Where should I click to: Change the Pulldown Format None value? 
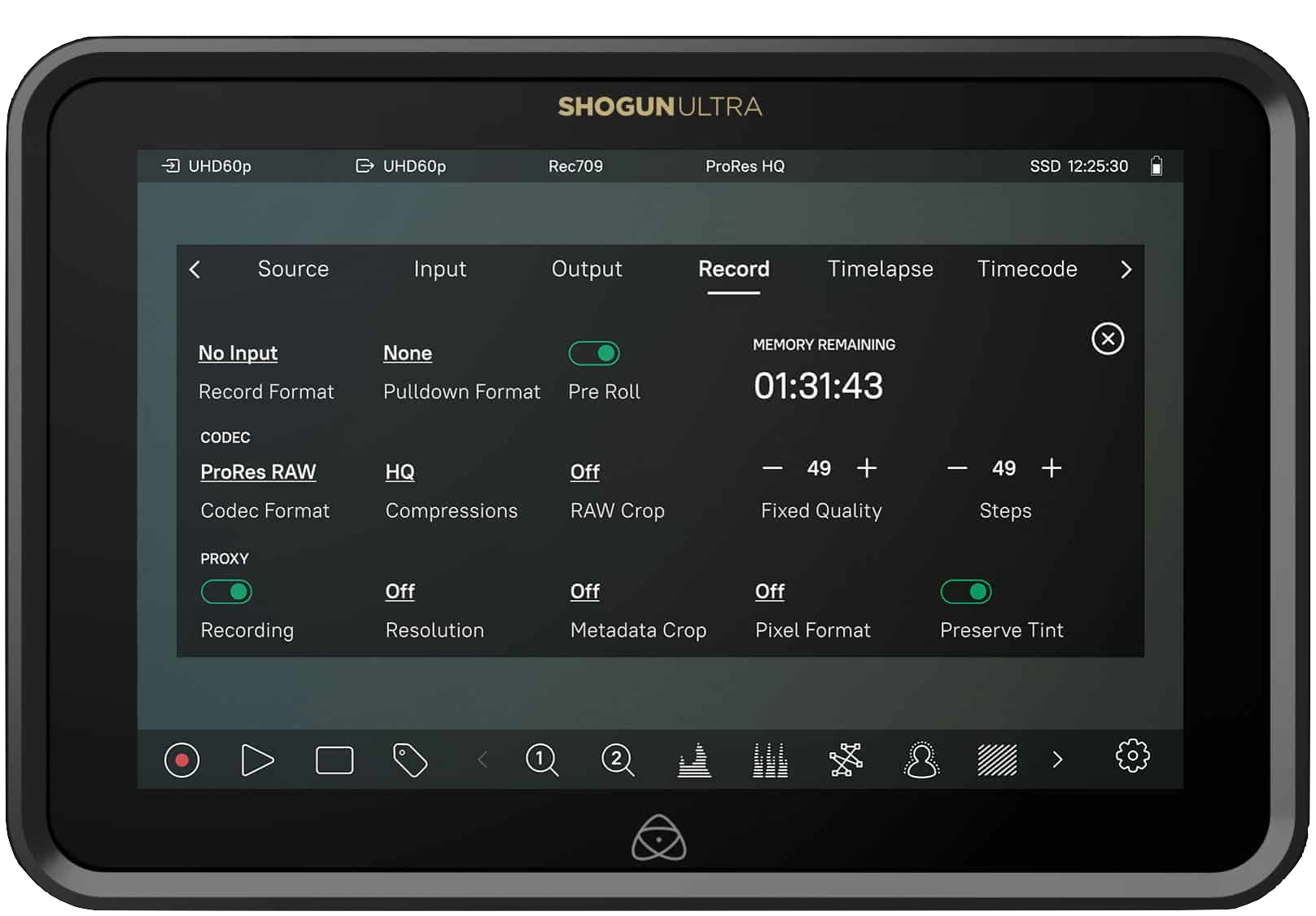click(x=408, y=353)
